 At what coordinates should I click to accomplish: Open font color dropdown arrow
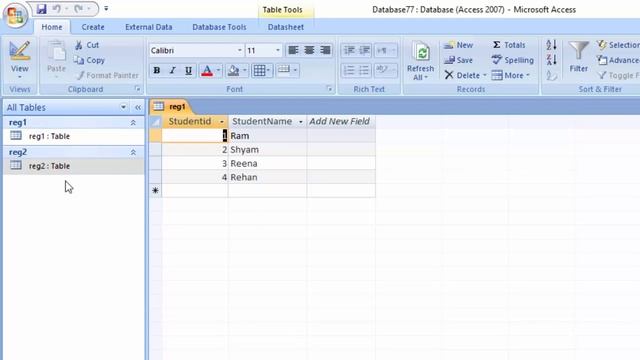pyautogui.click(x=218, y=71)
